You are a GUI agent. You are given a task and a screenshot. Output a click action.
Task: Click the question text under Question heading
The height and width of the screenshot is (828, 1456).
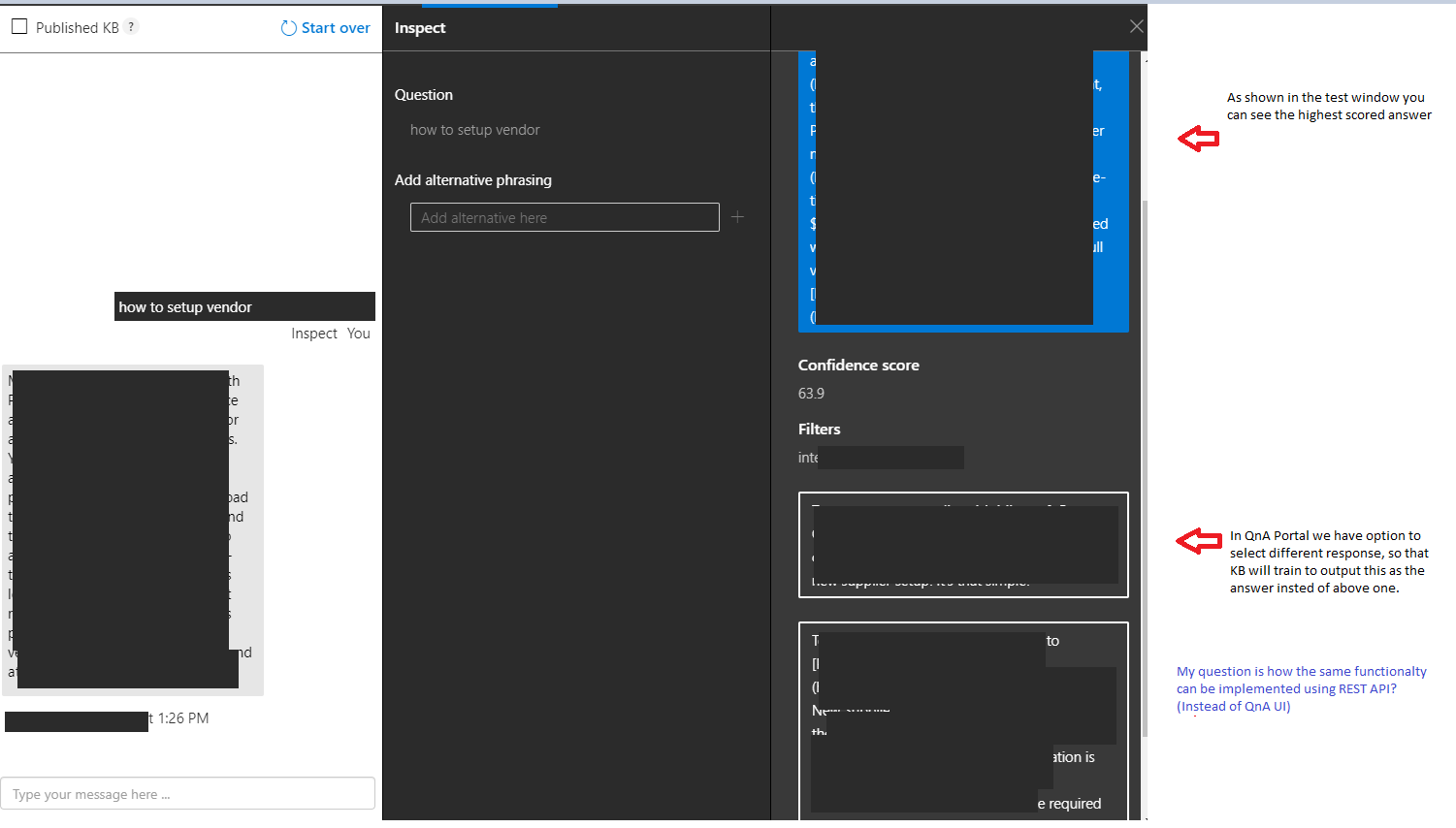coord(475,129)
